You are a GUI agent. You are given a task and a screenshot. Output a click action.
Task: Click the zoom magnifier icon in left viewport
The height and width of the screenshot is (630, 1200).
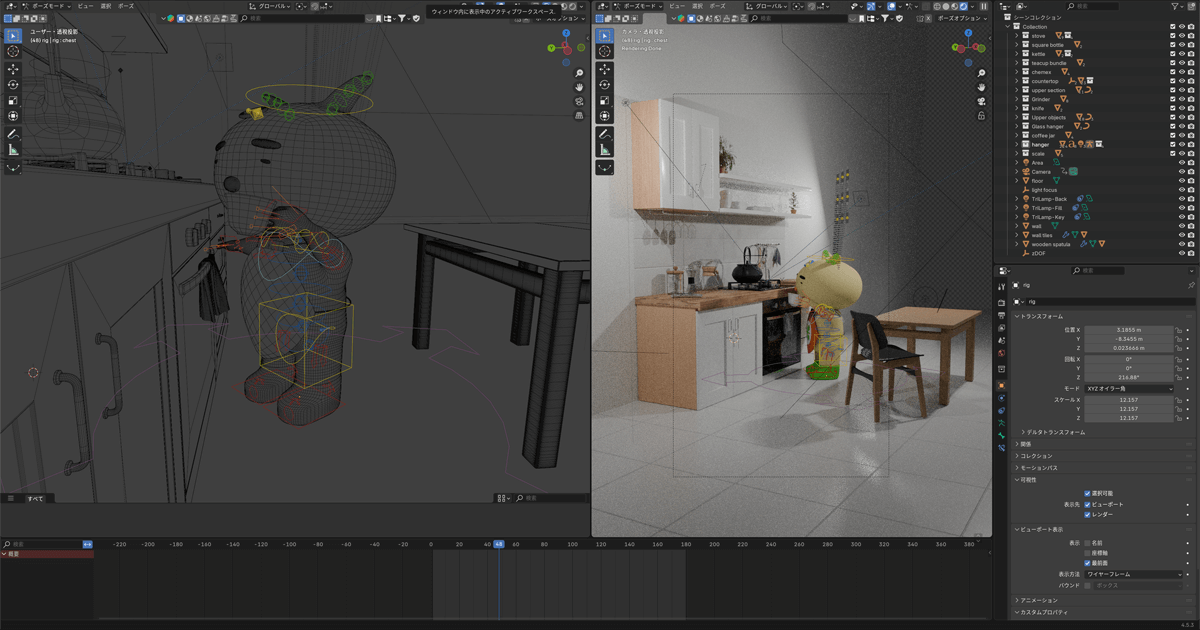pos(579,73)
